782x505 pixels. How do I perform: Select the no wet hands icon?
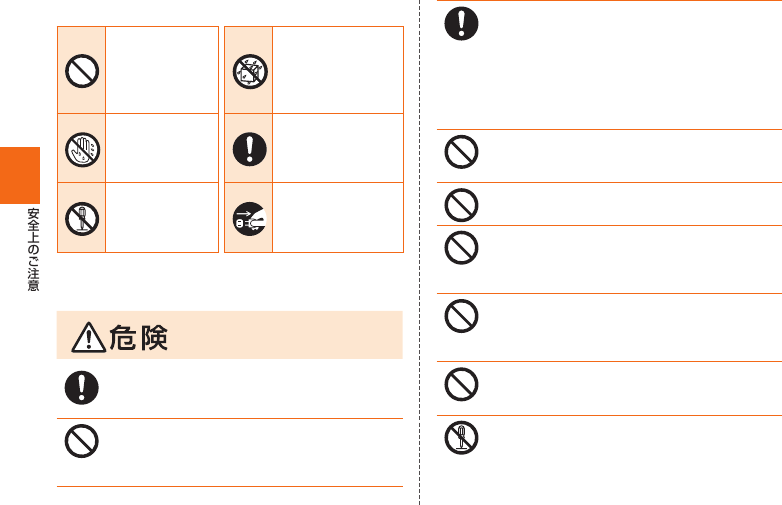(80, 149)
